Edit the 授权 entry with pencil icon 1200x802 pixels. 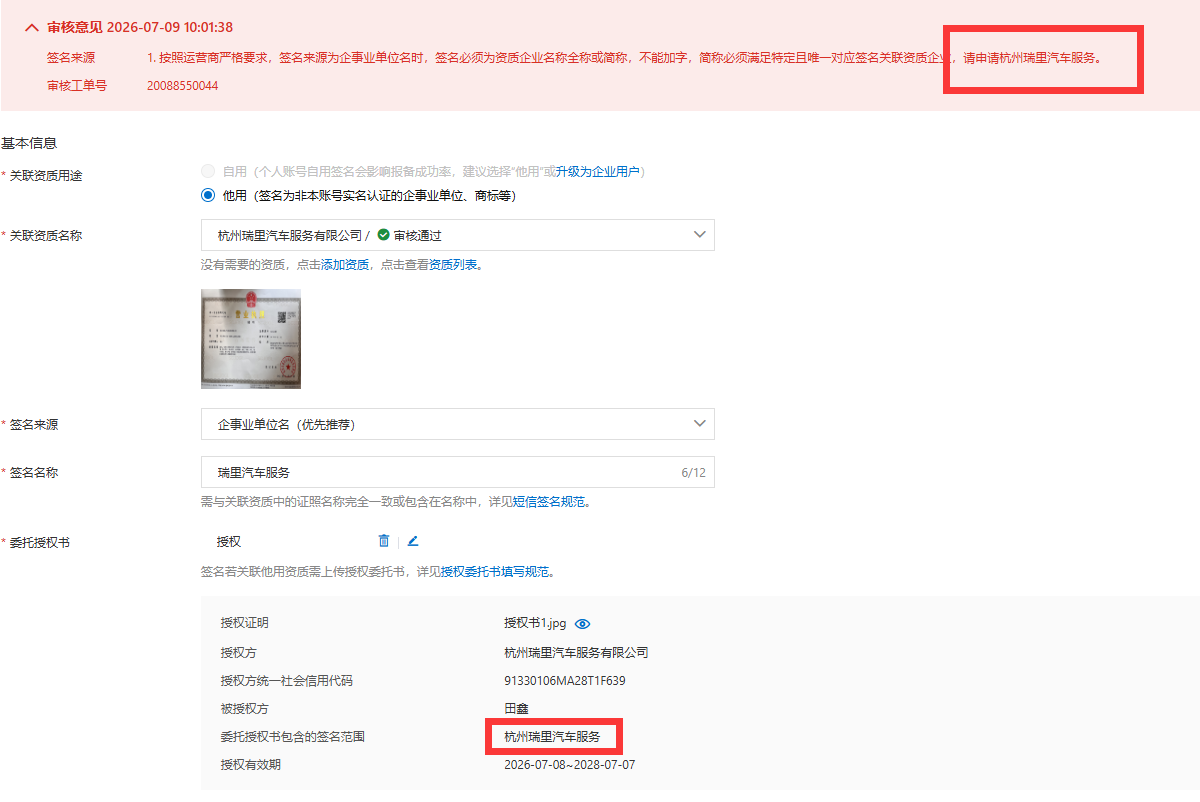[x=413, y=541]
